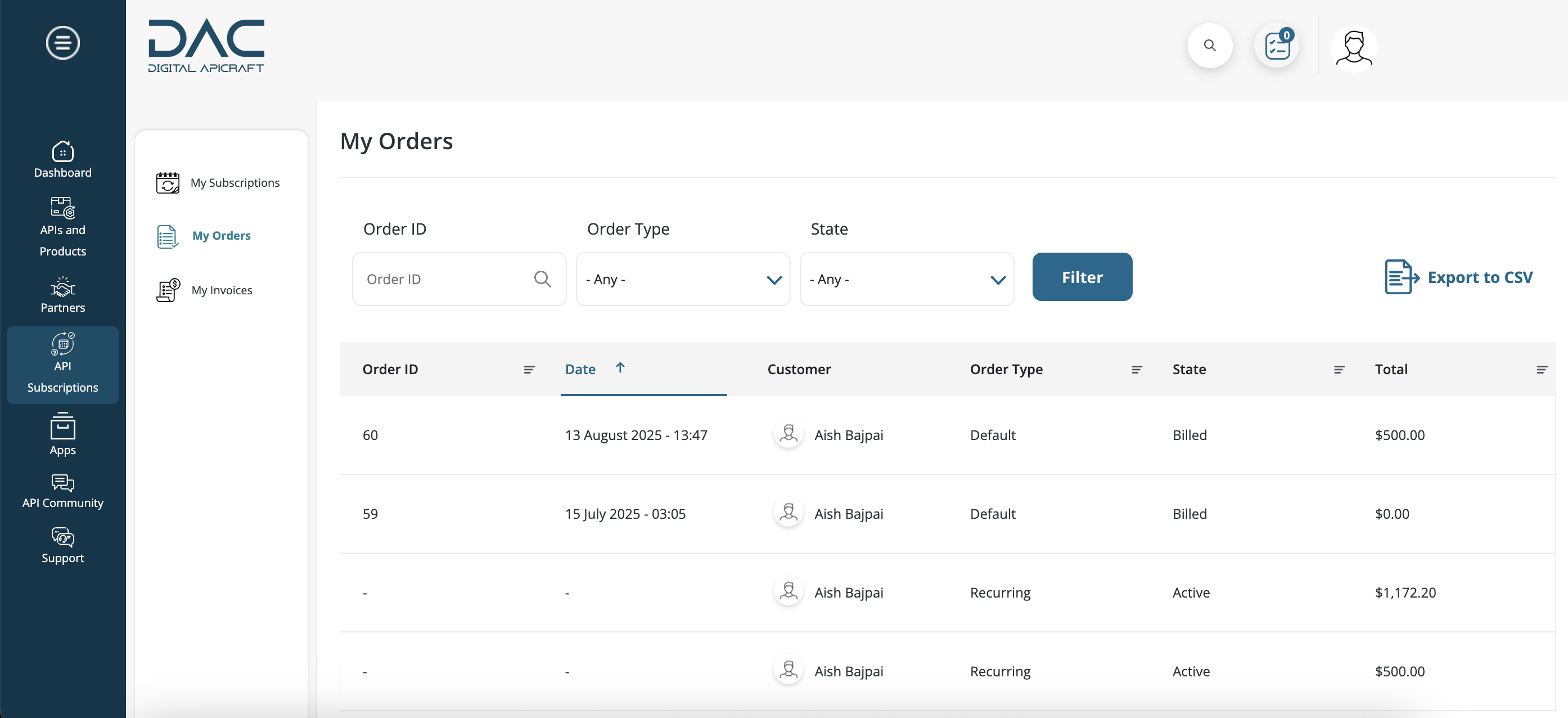Viewport: 1568px width, 718px height.
Task: Select API Subscriptions in sidebar
Action: coord(62,364)
